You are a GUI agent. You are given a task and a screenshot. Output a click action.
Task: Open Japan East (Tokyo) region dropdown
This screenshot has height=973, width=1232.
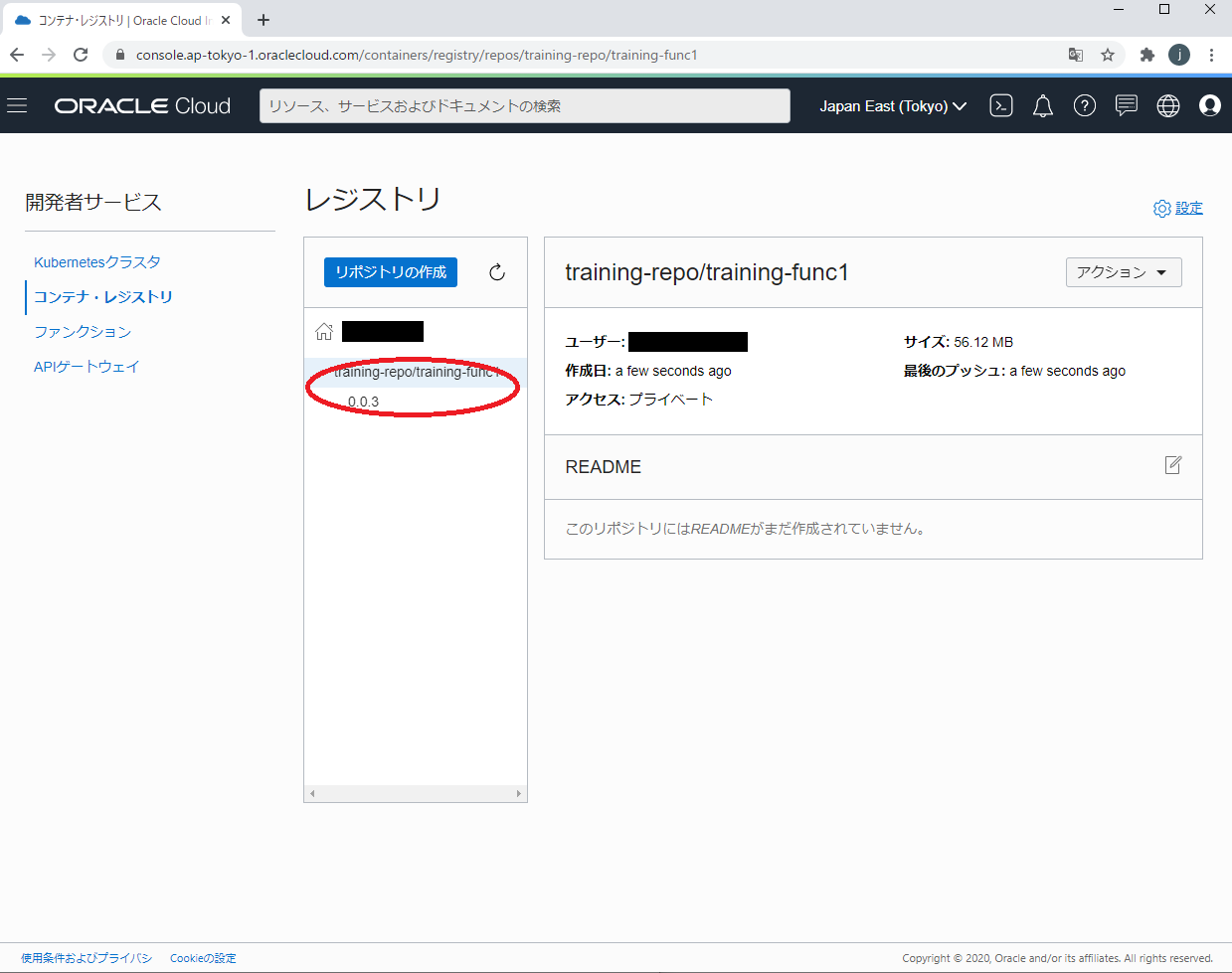pos(893,106)
